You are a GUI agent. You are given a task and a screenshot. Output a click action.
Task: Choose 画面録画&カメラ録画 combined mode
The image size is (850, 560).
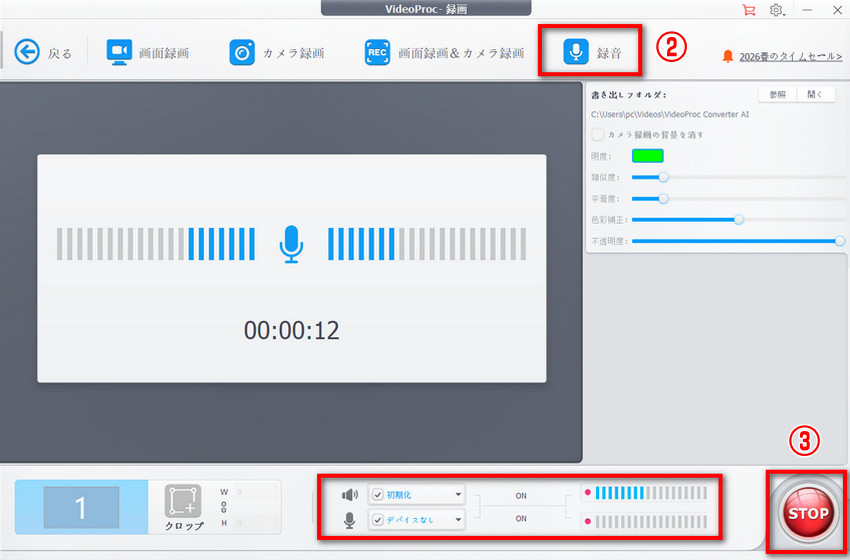445,53
